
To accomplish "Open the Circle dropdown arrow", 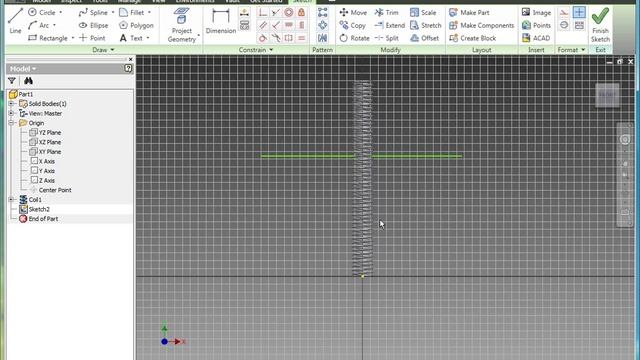I will tap(61, 13).
